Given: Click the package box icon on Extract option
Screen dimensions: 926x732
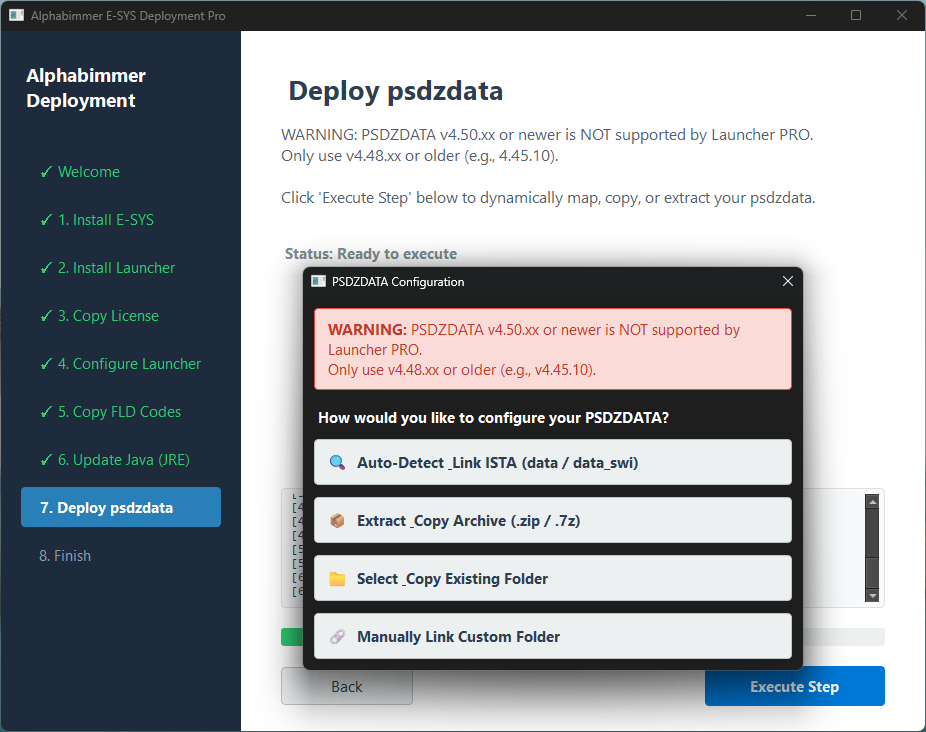Looking at the screenshot, I should [337, 520].
